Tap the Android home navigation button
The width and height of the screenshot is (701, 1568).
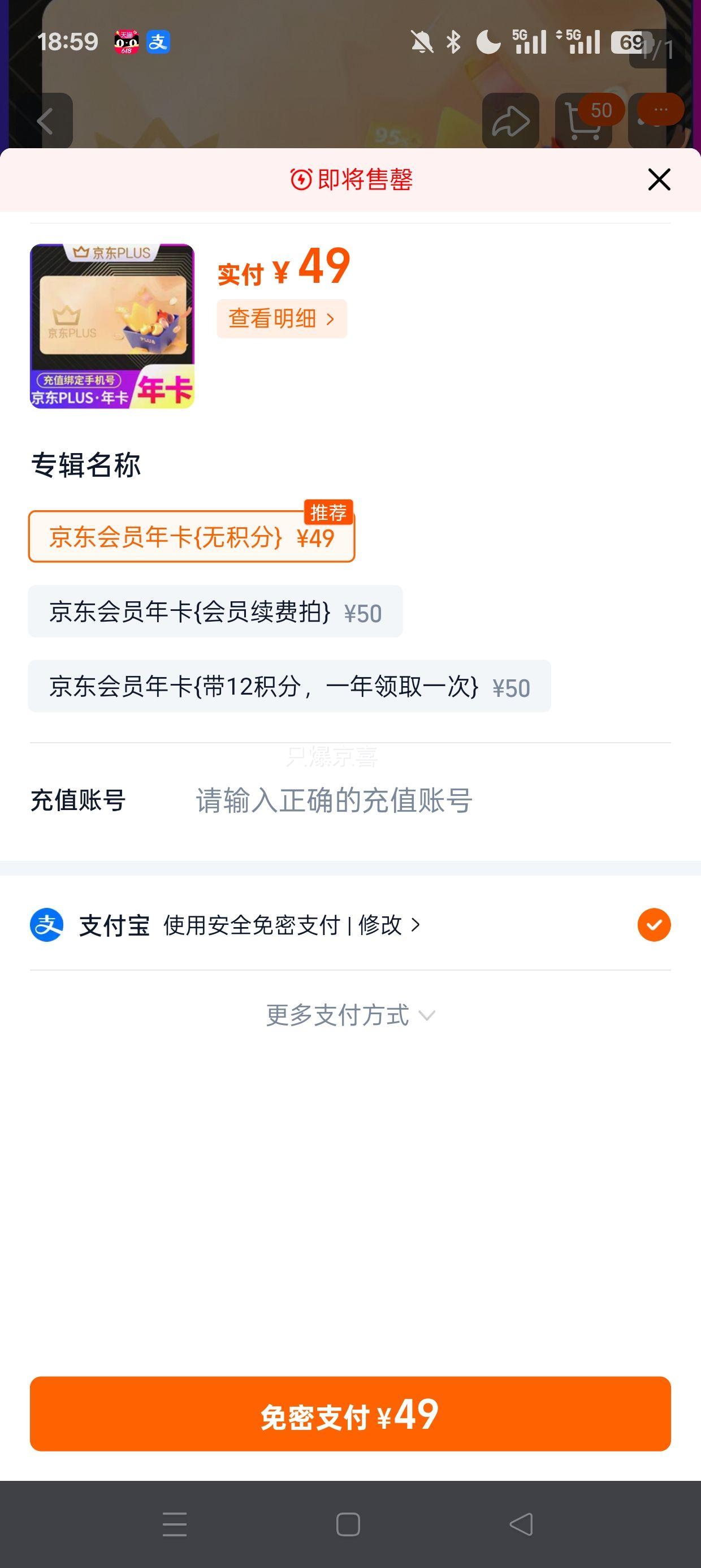tap(348, 1524)
